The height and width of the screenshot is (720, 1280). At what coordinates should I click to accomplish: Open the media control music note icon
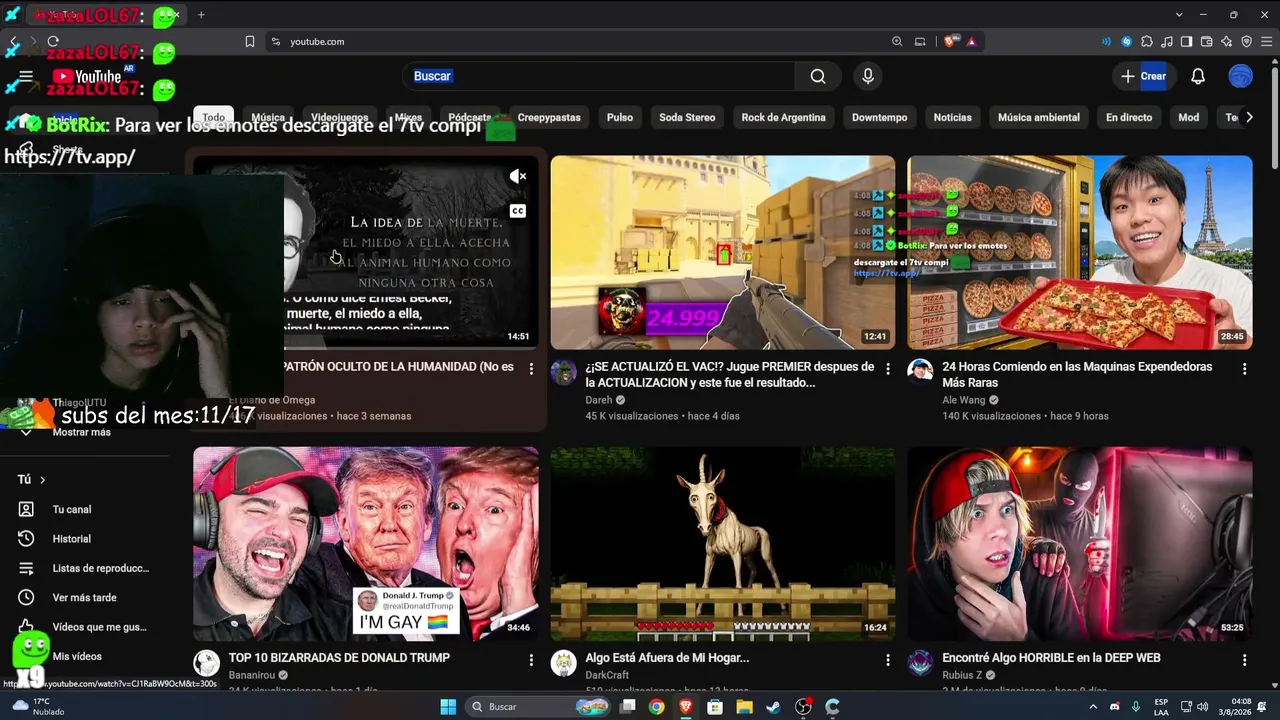coord(1167,41)
